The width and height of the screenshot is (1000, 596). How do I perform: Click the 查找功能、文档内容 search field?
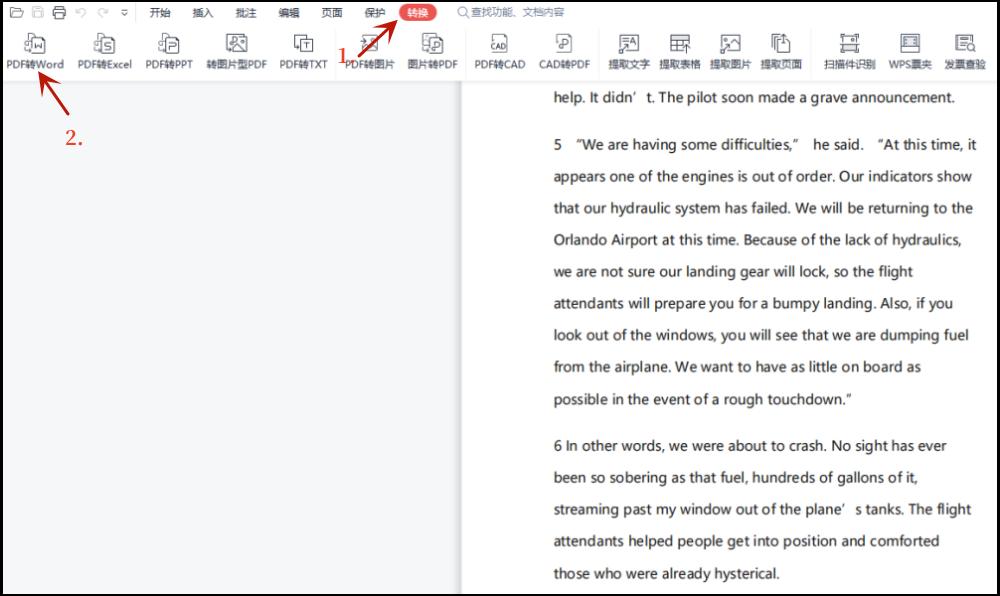click(x=511, y=12)
